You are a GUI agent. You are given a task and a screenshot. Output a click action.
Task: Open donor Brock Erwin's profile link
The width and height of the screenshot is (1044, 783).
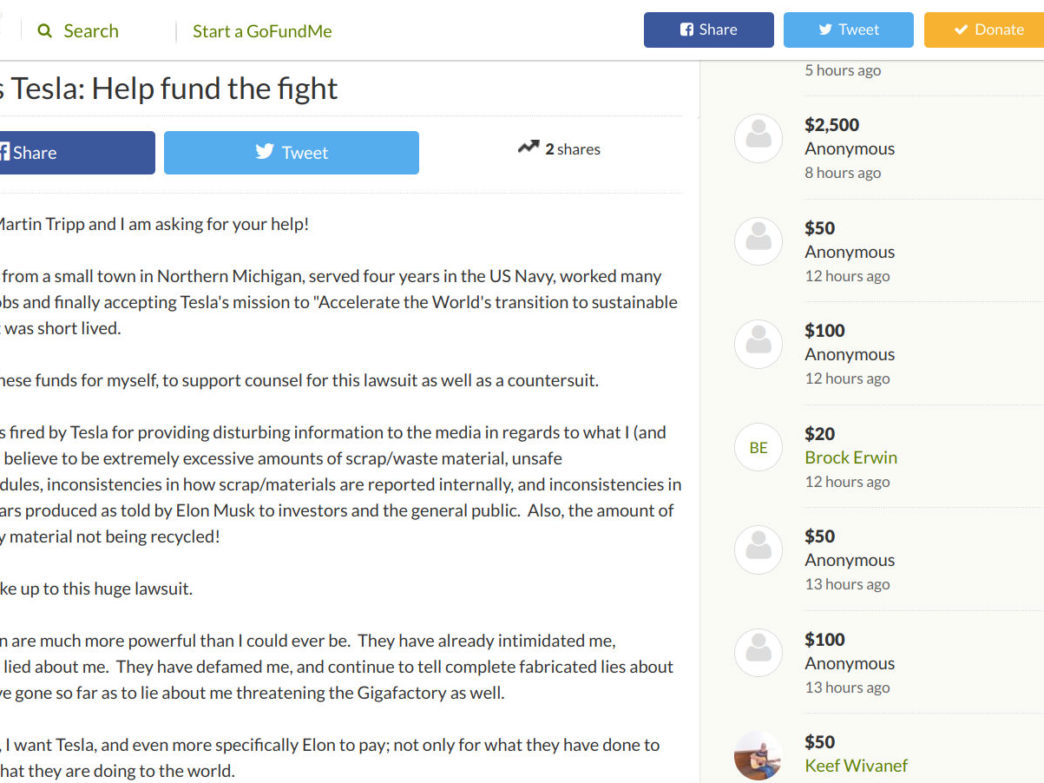(x=850, y=457)
